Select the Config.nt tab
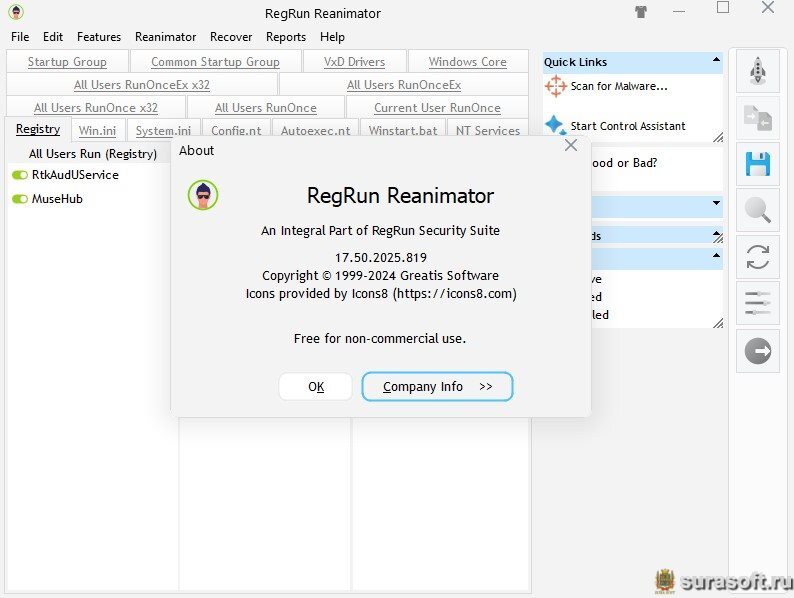 coord(236,130)
